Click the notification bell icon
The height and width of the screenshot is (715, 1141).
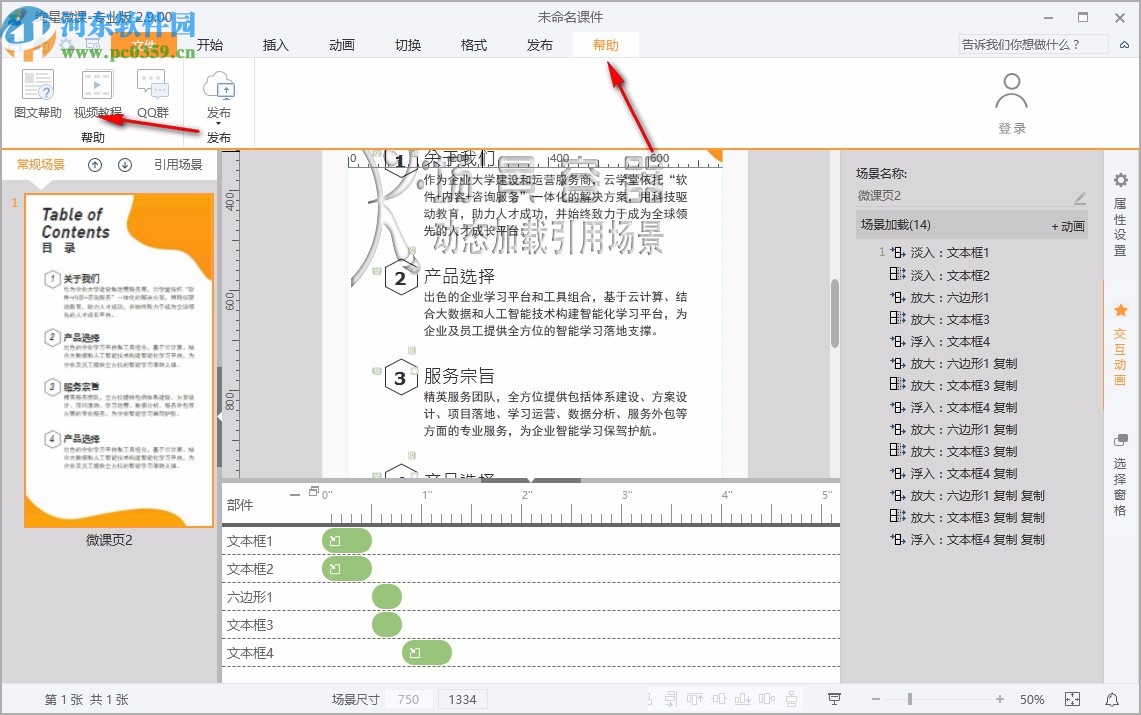pos(1111,699)
